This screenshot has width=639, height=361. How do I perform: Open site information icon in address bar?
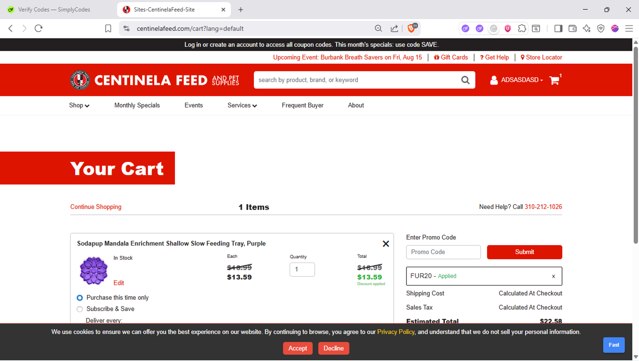(x=127, y=29)
